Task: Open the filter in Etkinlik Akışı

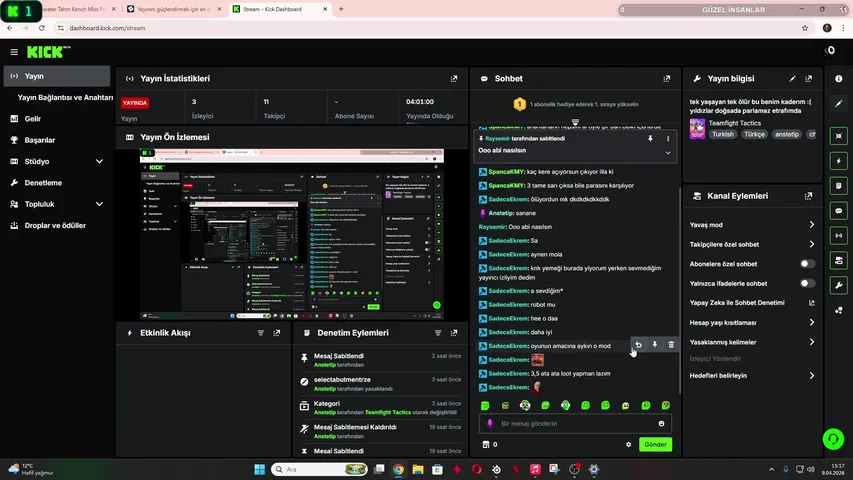Action: 261,333
